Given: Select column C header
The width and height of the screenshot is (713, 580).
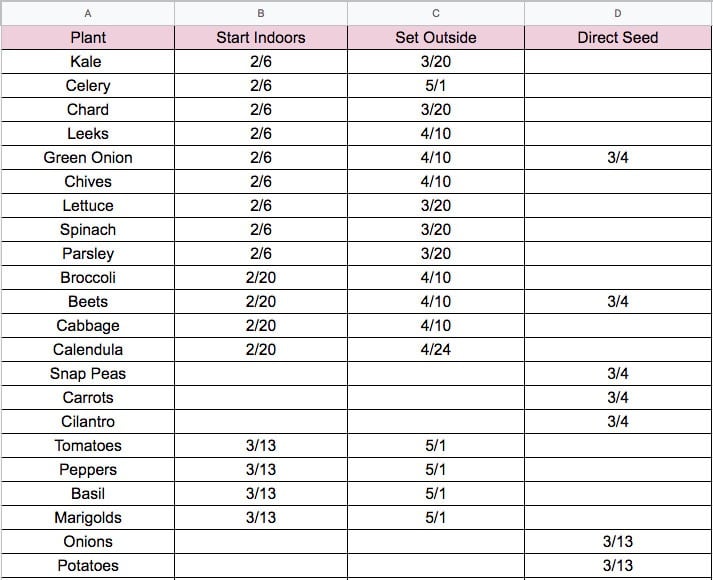Looking at the screenshot, I should click(436, 13).
